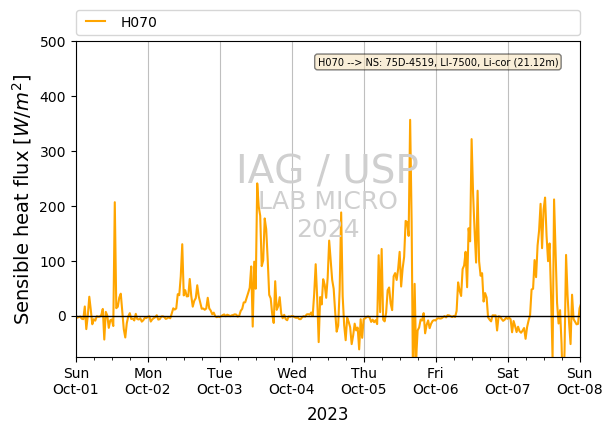Click the y-axis tick value 0

[62, 316]
